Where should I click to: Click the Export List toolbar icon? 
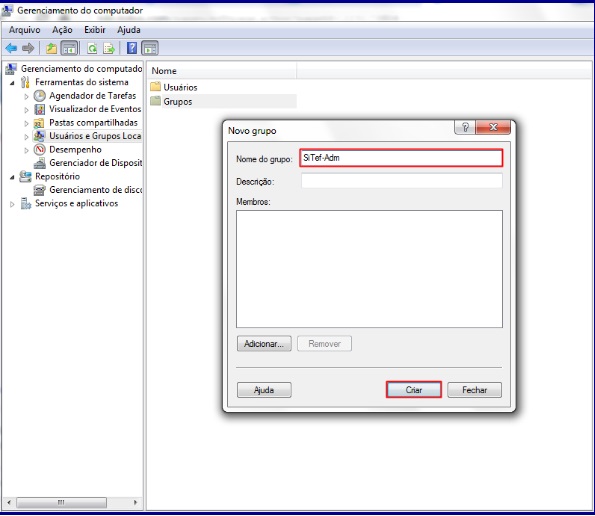coord(109,48)
